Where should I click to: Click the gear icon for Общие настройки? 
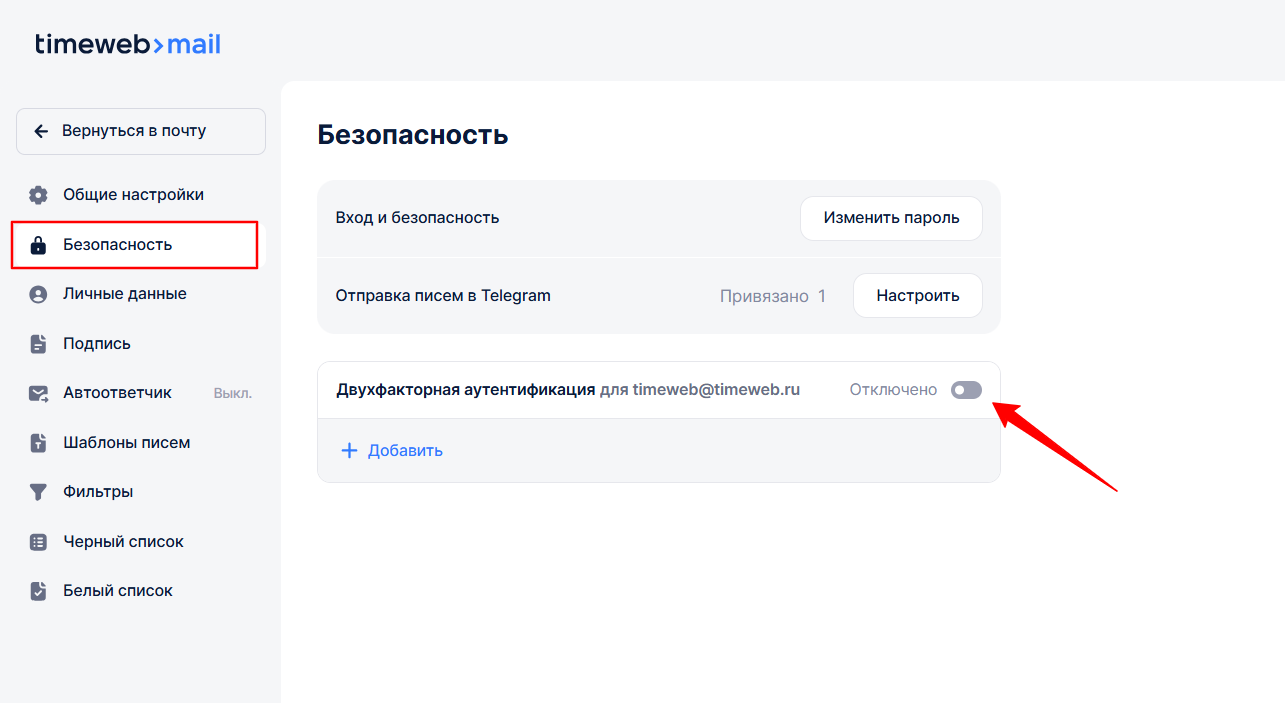click(x=38, y=195)
